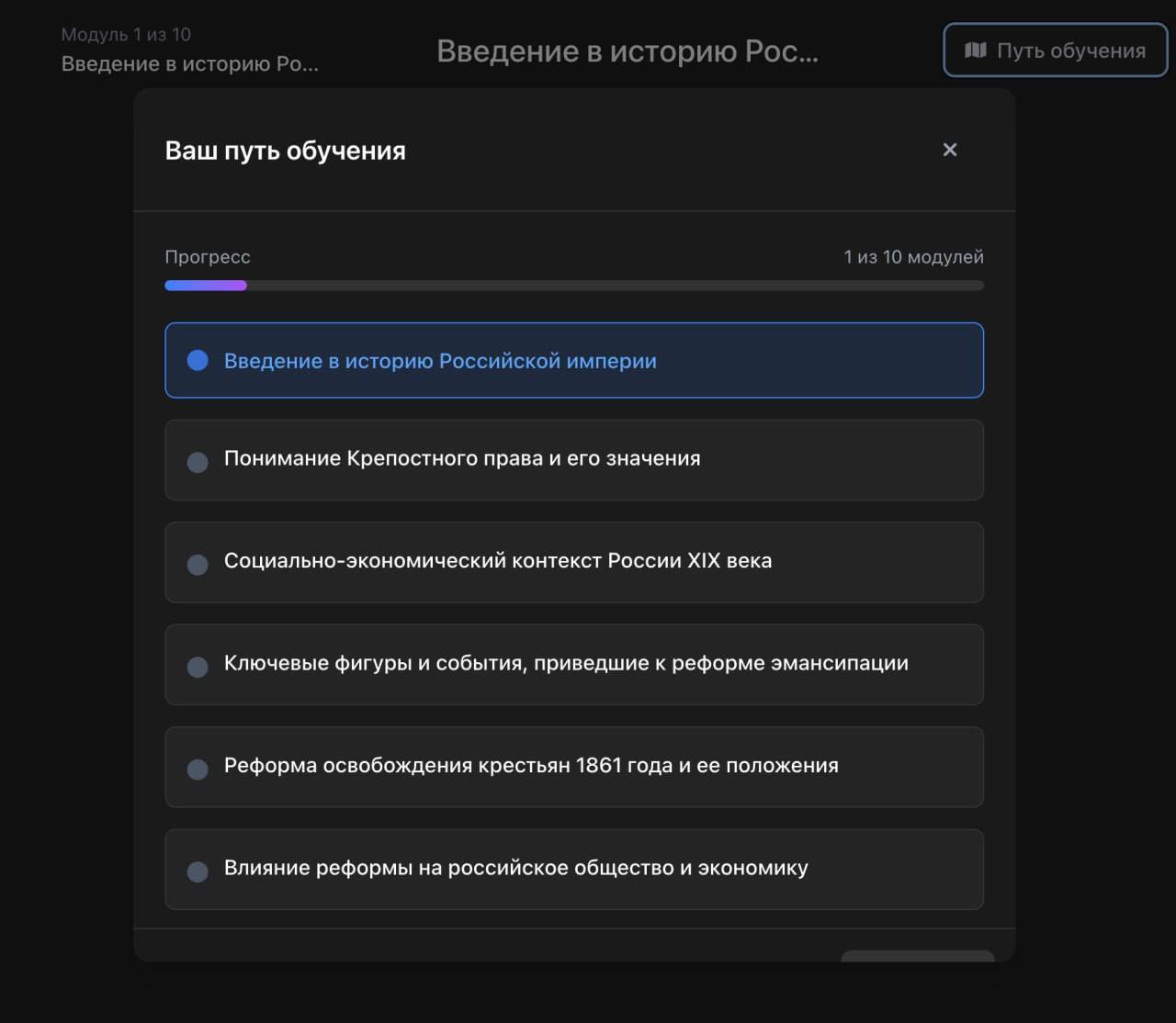
Task: Open module Реформа освобождения крестьян 1861 года
Action: (x=574, y=767)
